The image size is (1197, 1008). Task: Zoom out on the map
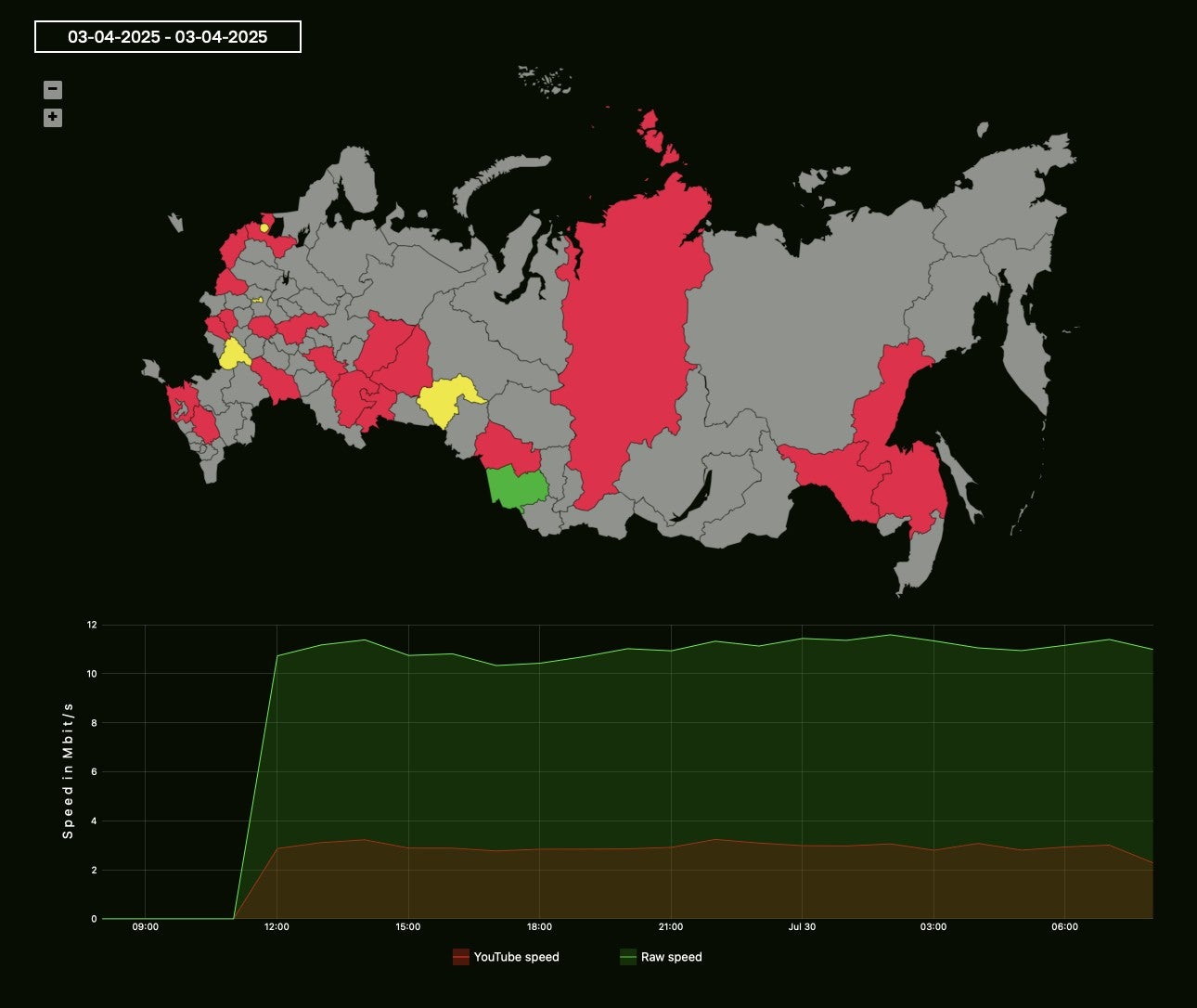(52, 90)
